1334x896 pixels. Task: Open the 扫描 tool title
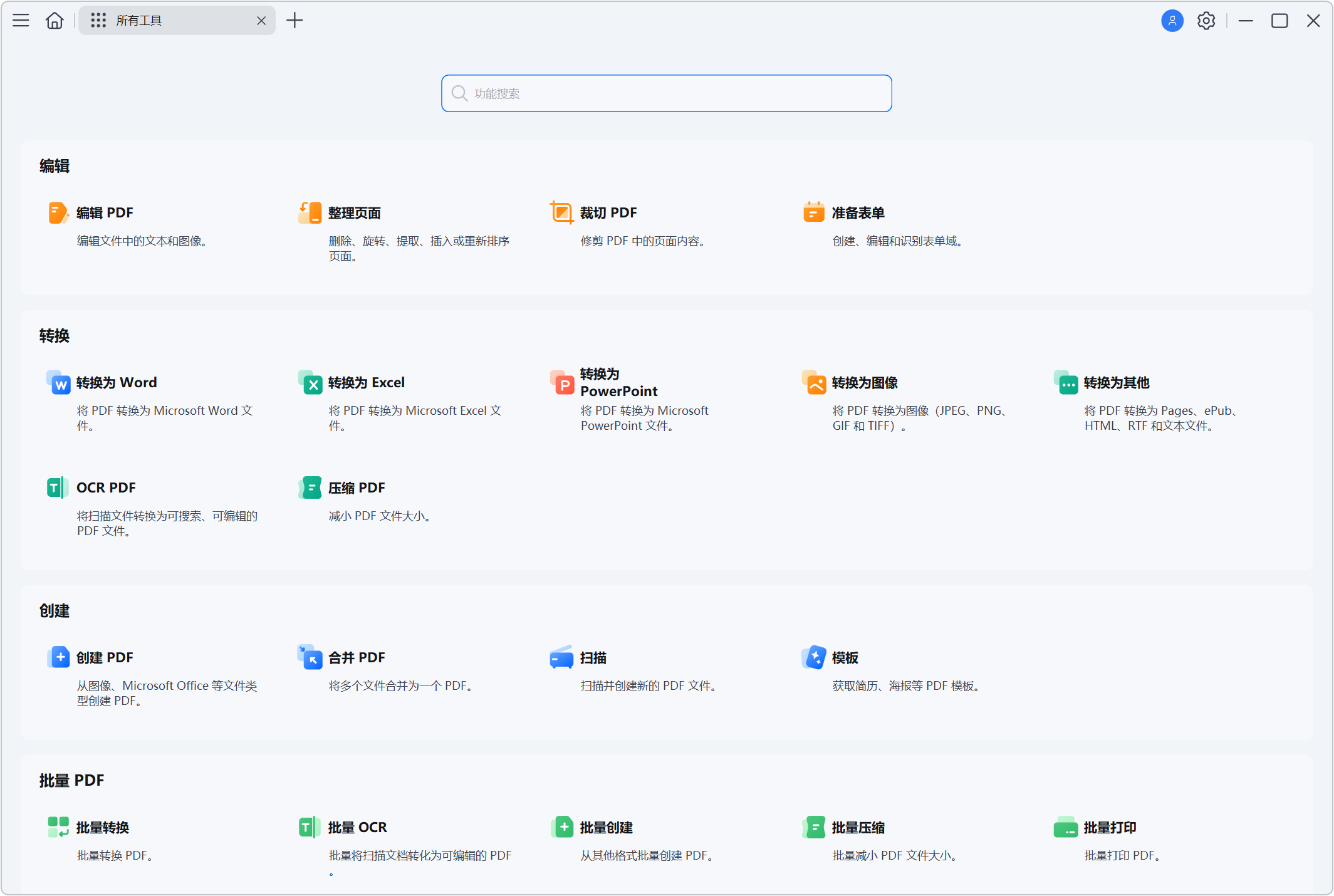(593, 658)
